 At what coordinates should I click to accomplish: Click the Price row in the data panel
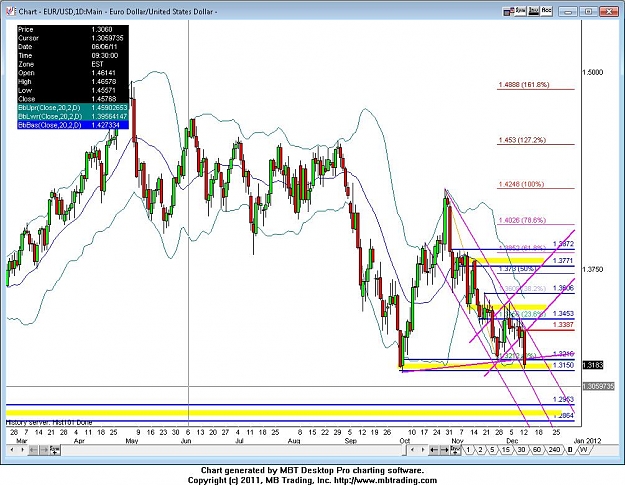[x=73, y=29]
